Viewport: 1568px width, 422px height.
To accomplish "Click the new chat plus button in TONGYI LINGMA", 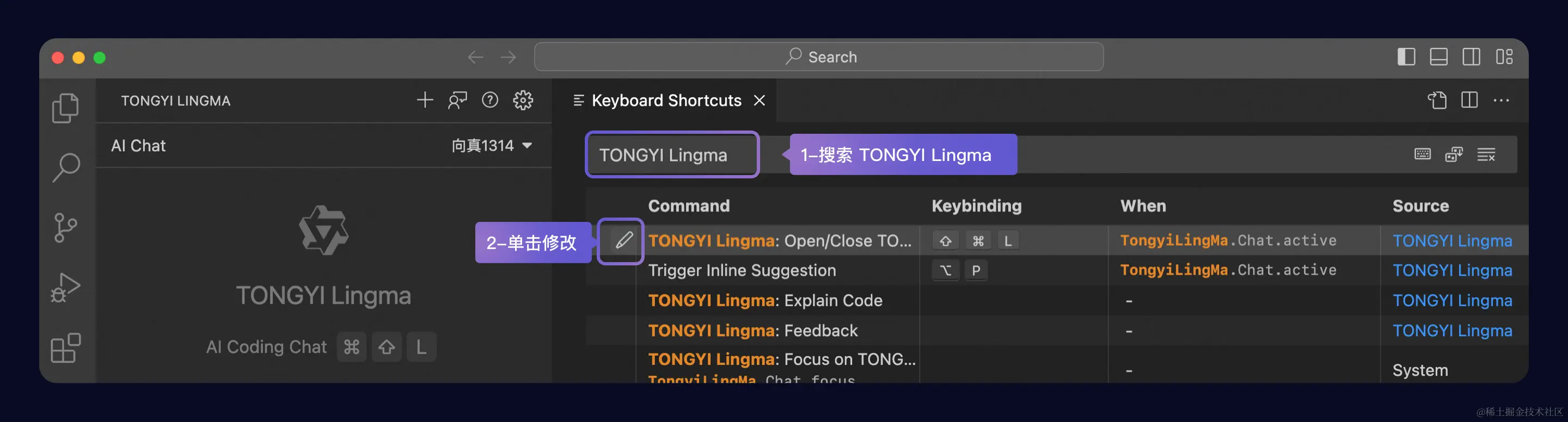I will [x=425, y=100].
